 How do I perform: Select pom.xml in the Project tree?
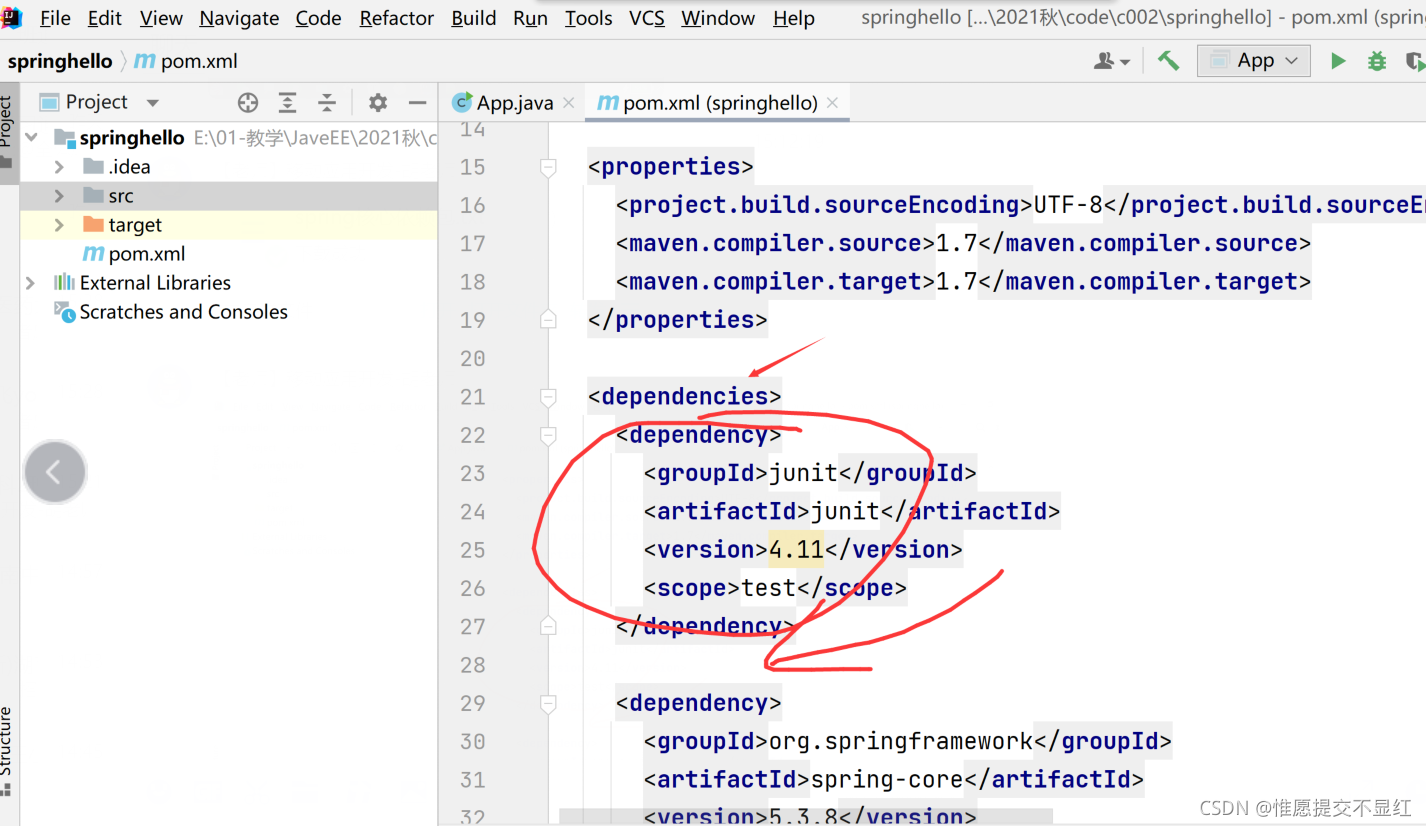[147, 254]
